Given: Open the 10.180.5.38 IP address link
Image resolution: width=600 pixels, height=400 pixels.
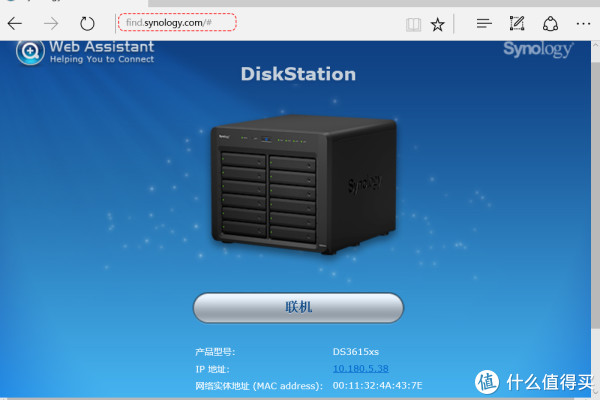Looking at the screenshot, I should [360, 369].
